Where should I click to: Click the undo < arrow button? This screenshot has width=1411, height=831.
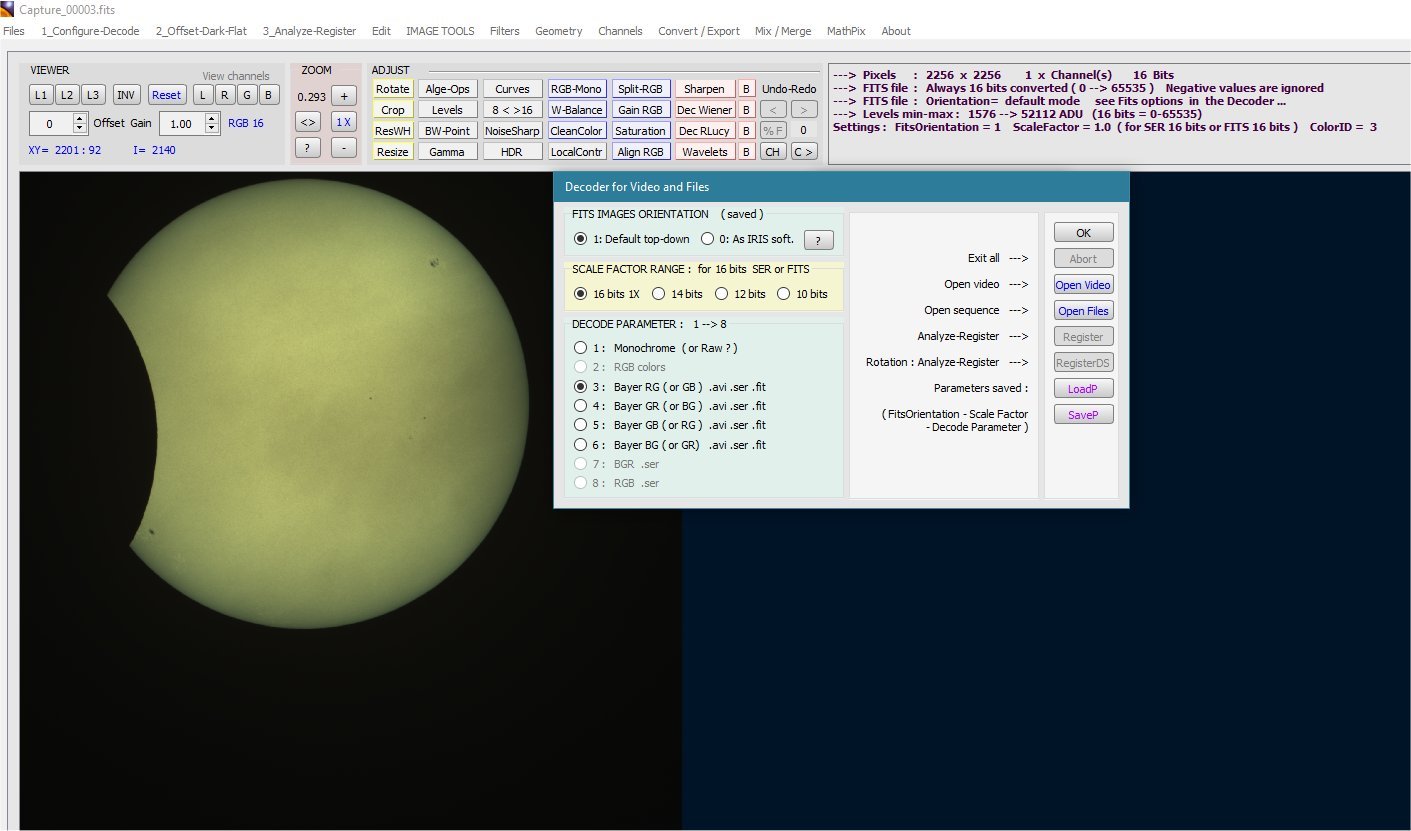pos(773,110)
